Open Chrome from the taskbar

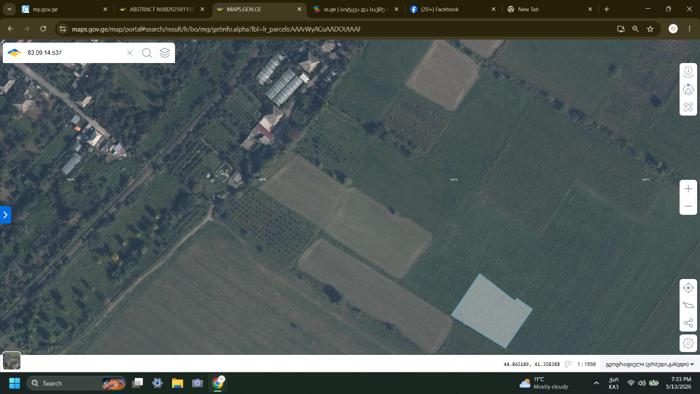click(x=218, y=383)
